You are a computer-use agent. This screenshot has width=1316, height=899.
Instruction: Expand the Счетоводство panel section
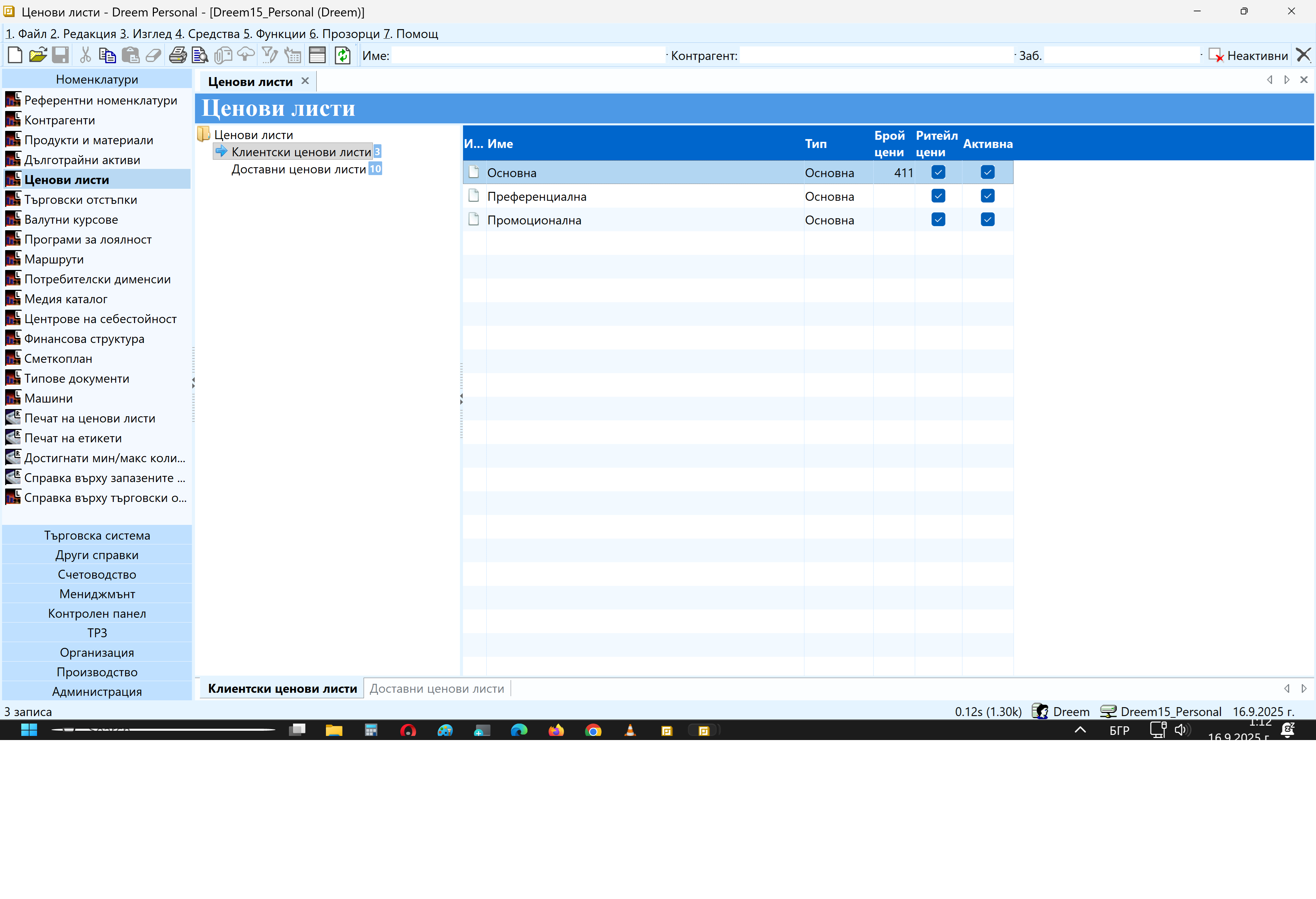click(x=97, y=574)
